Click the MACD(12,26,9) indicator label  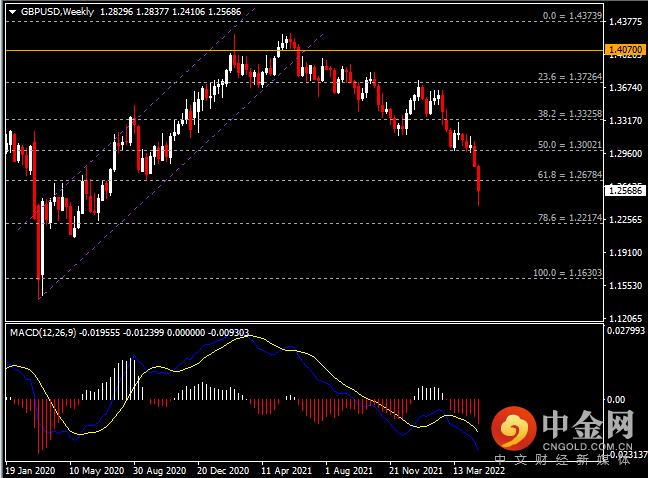pos(43,333)
